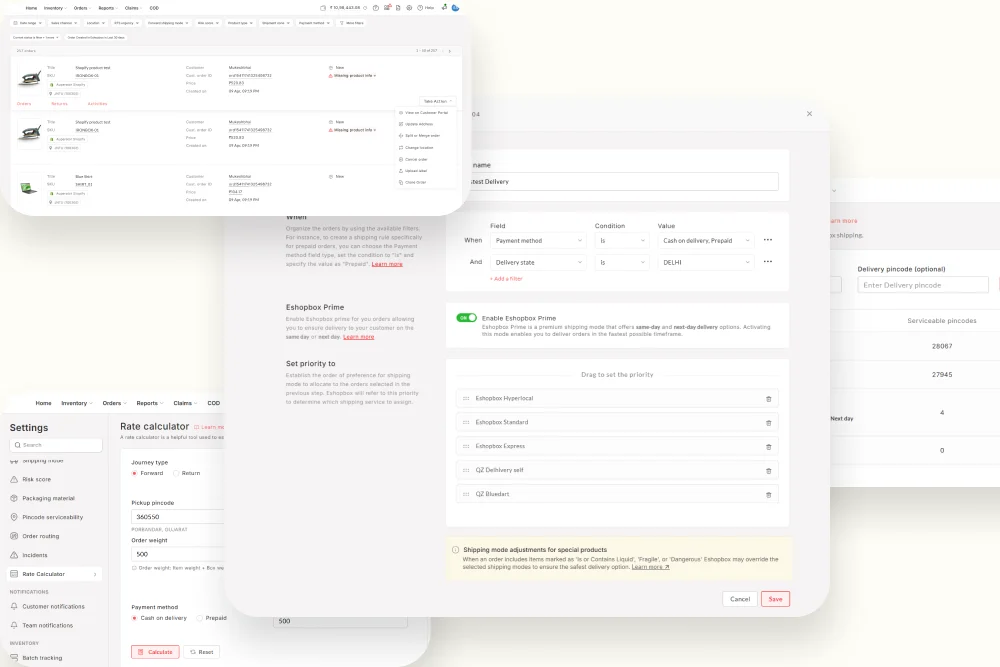The width and height of the screenshot is (1000, 667).
Task: Delete the Eshopbox Express priority row
Action: point(768,447)
